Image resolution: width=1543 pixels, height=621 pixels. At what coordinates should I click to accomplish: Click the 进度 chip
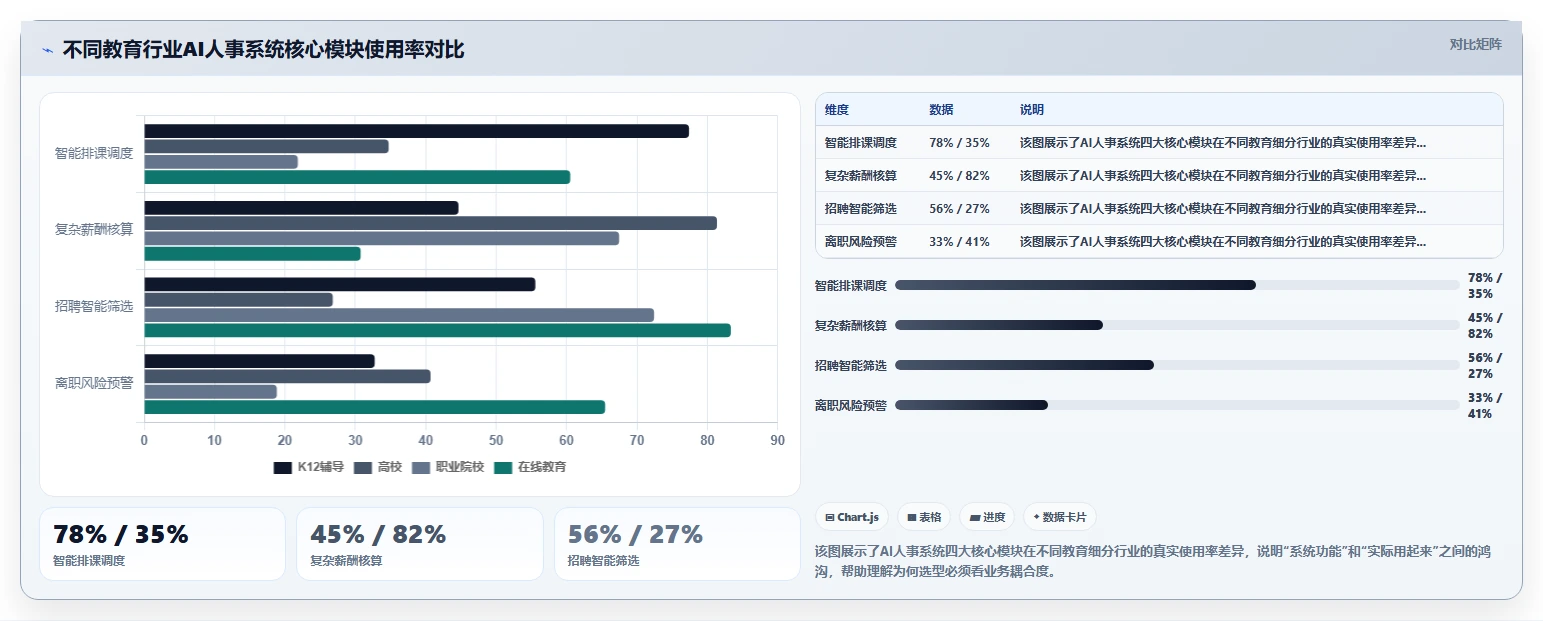987,517
